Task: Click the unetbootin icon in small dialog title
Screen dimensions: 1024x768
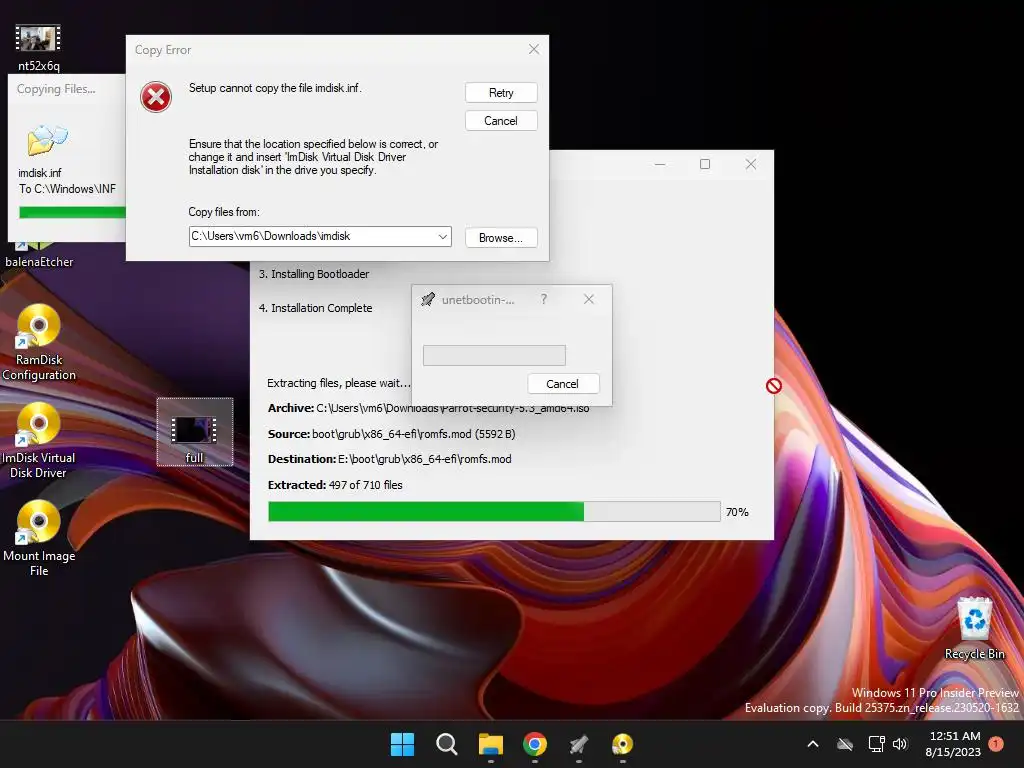Action: coord(428,300)
